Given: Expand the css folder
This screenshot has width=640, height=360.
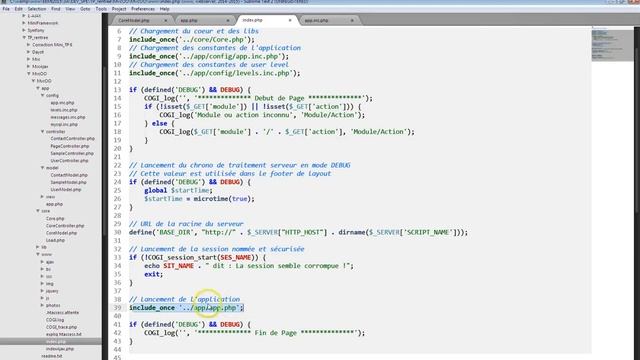Looking at the screenshot, I should click(x=42, y=276).
